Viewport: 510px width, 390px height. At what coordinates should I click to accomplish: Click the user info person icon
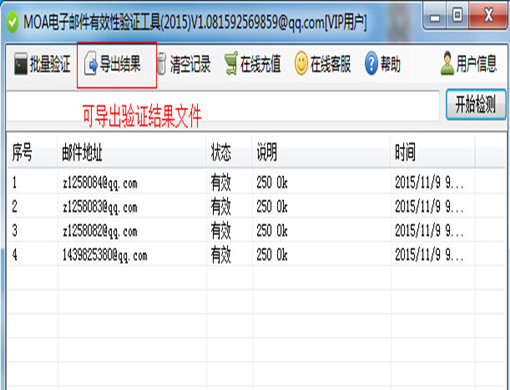point(447,63)
